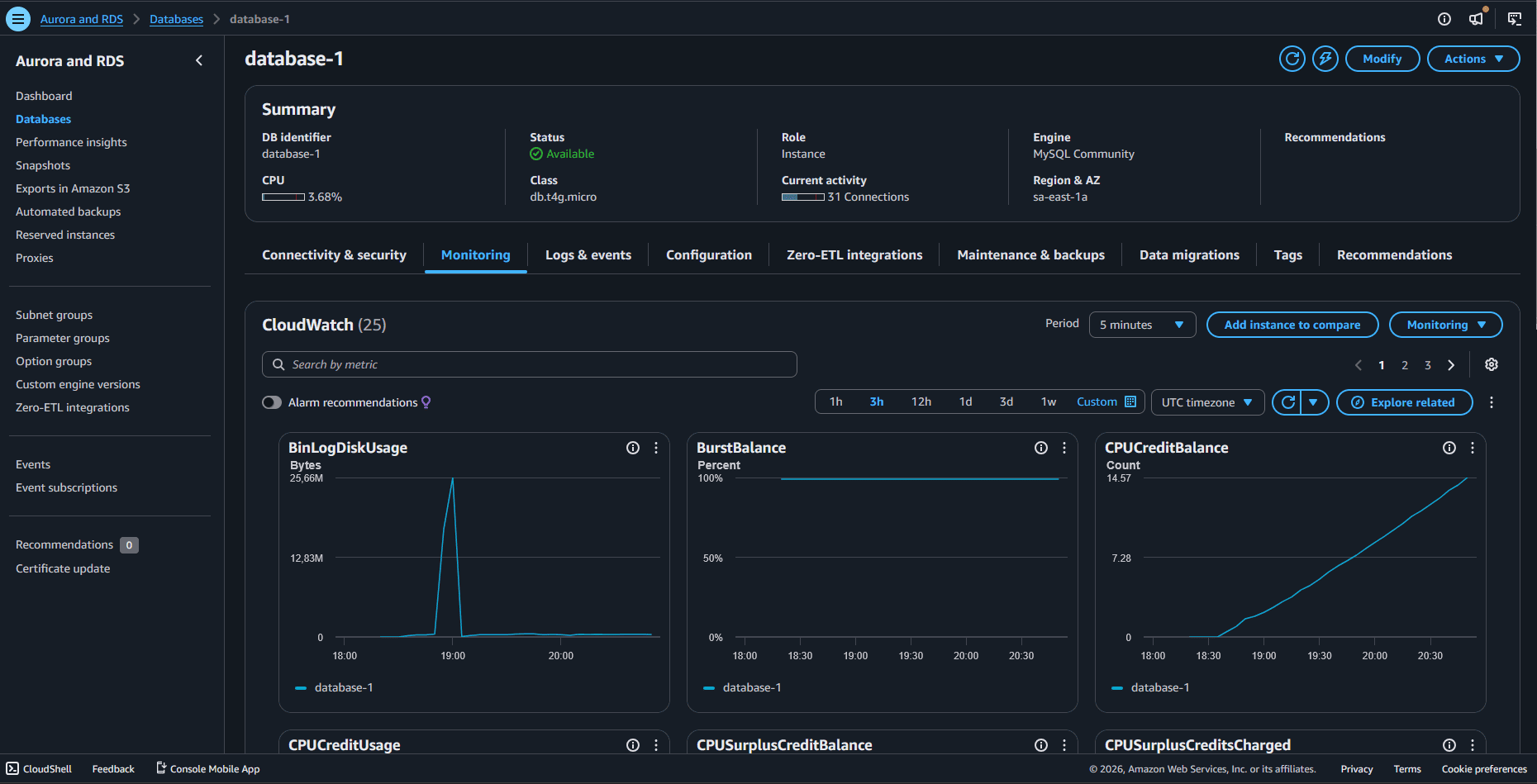
Task: Open Console Mobile App link
Action: coord(208,769)
